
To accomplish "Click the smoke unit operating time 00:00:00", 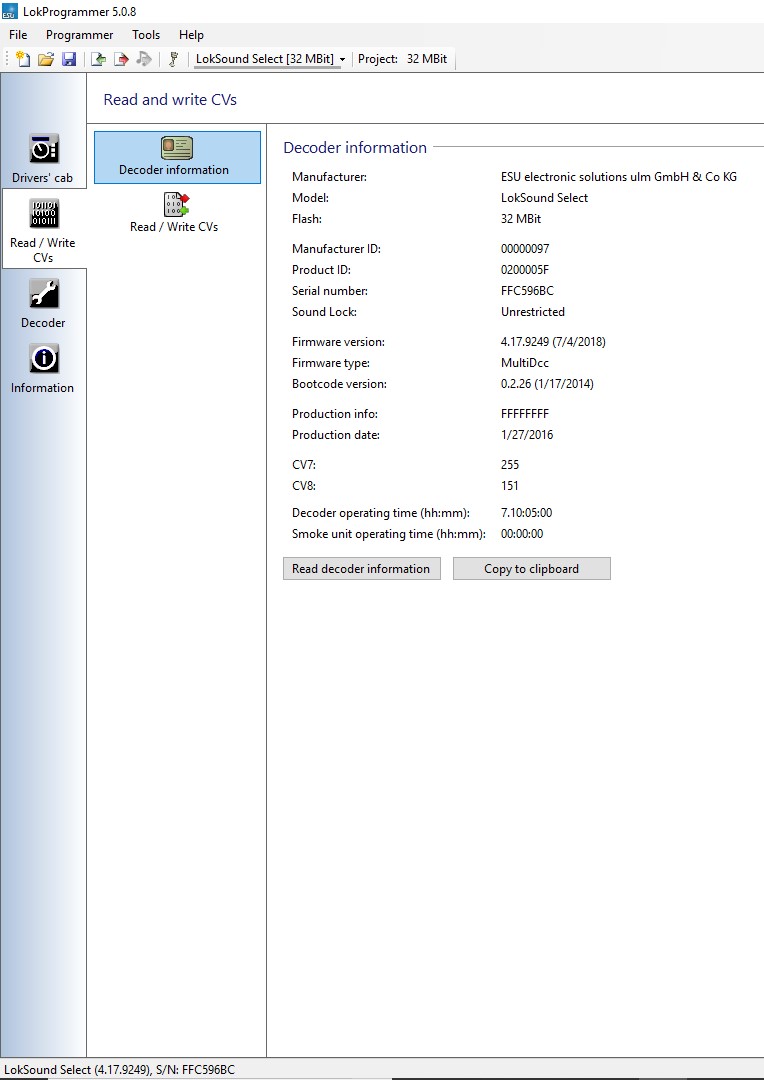I will coord(522,534).
